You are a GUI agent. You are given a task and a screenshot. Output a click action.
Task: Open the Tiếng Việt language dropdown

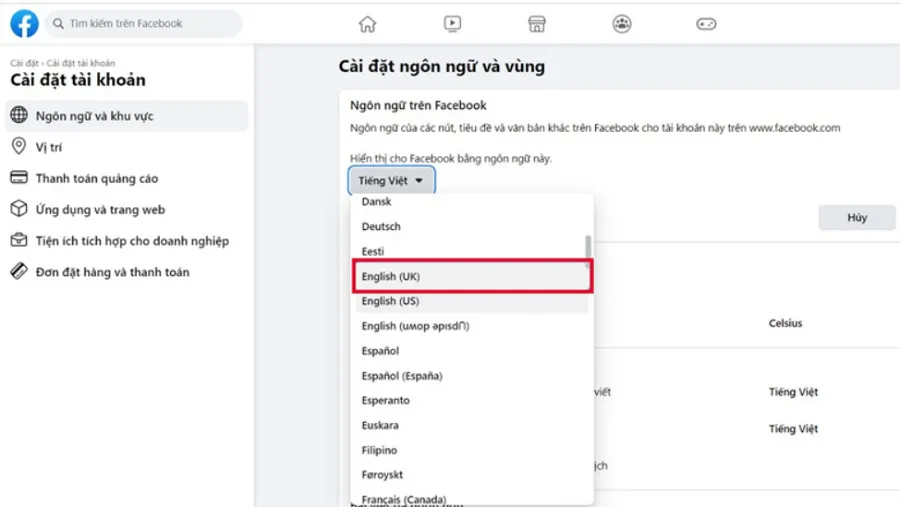pos(391,181)
